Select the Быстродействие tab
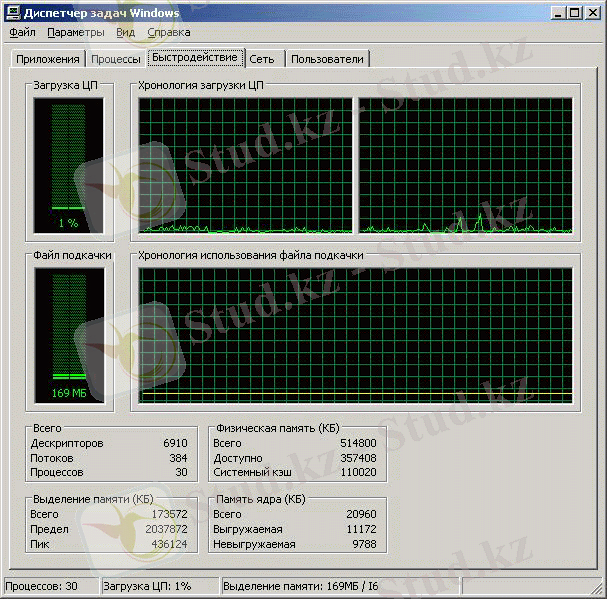Image resolution: width=607 pixels, height=599 pixels. [x=195, y=58]
